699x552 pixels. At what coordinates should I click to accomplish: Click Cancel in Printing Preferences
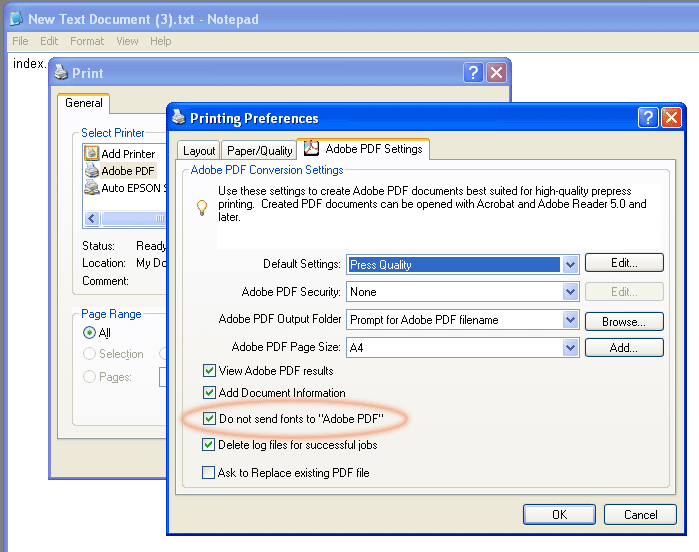tap(640, 515)
